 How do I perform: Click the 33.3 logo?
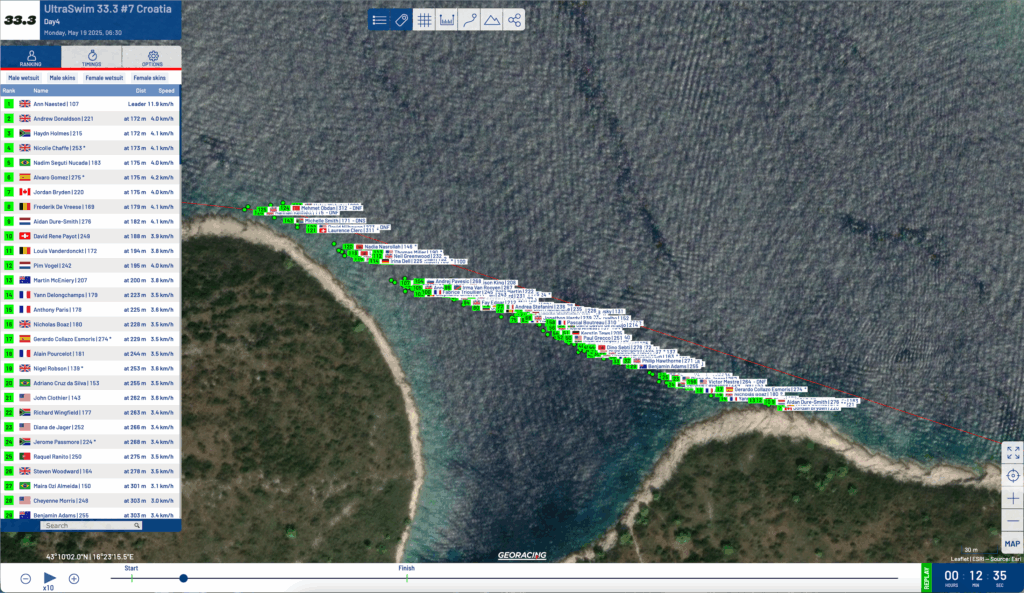tap(20, 20)
